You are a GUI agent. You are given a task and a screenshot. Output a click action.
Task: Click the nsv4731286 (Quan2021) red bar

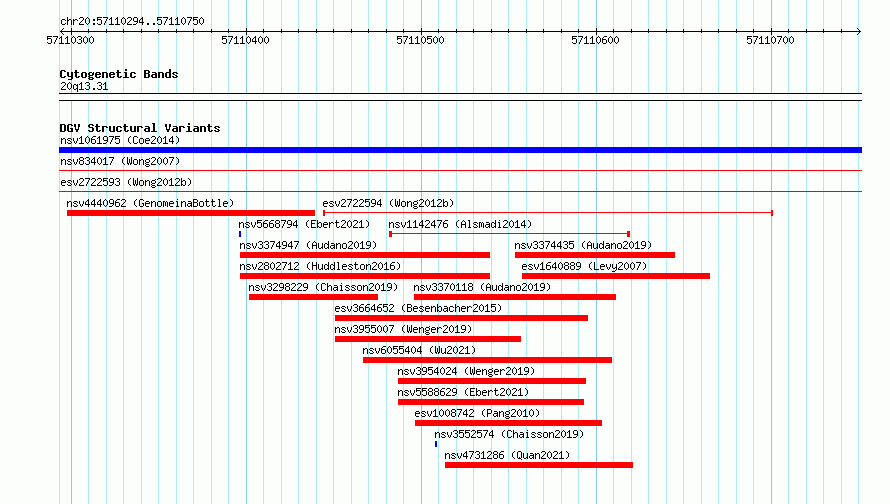point(539,465)
